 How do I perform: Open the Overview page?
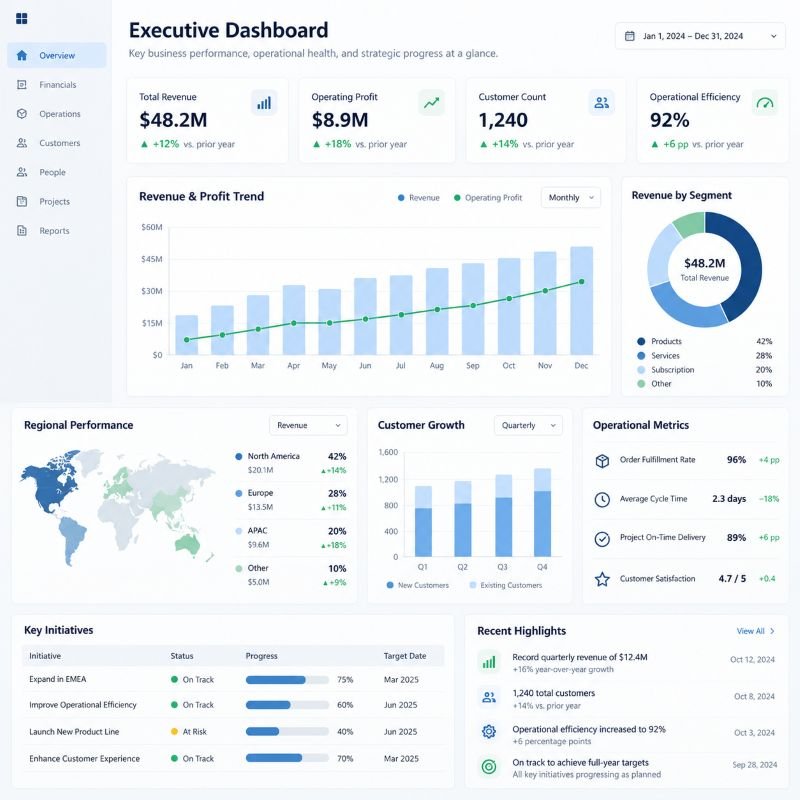click(x=57, y=55)
